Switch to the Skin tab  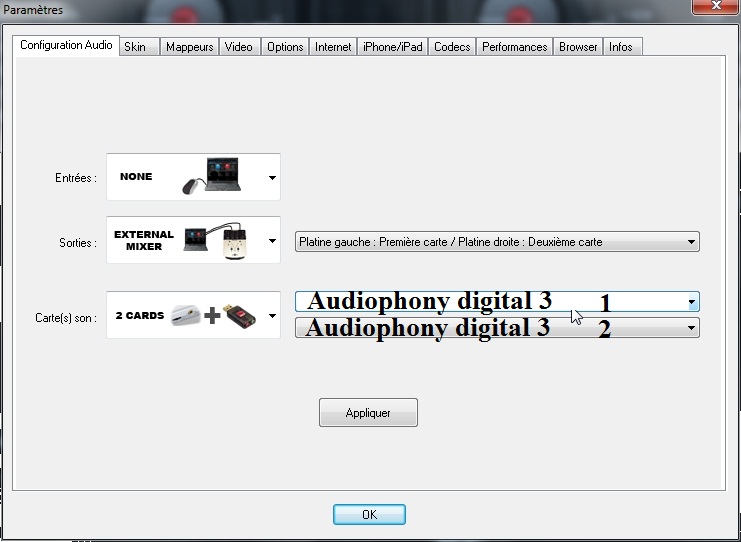(x=139, y=47)
